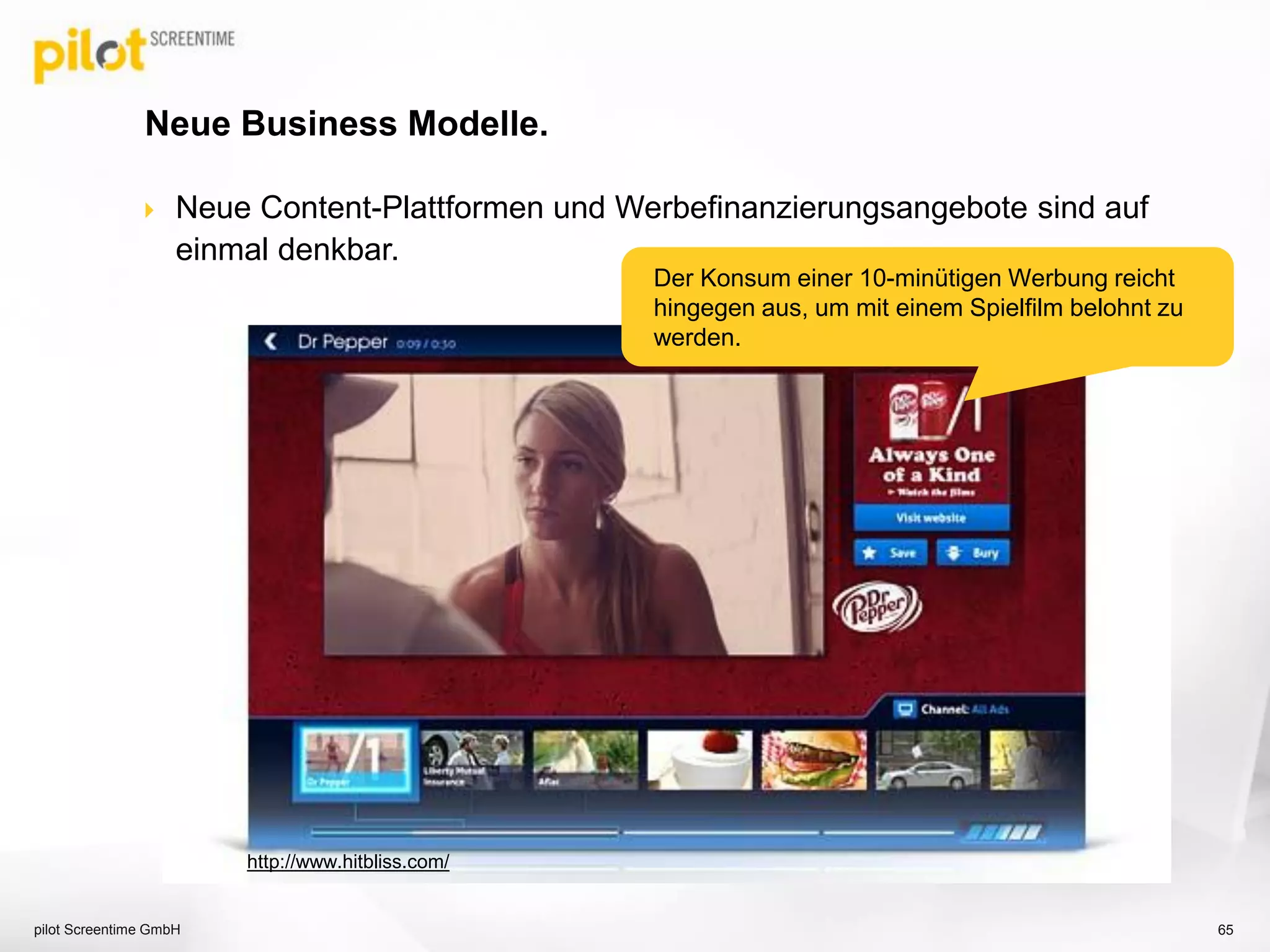Screen dimensions: 1270x952
Task: Click the page number 65
Action: [x=1225, y=930]
